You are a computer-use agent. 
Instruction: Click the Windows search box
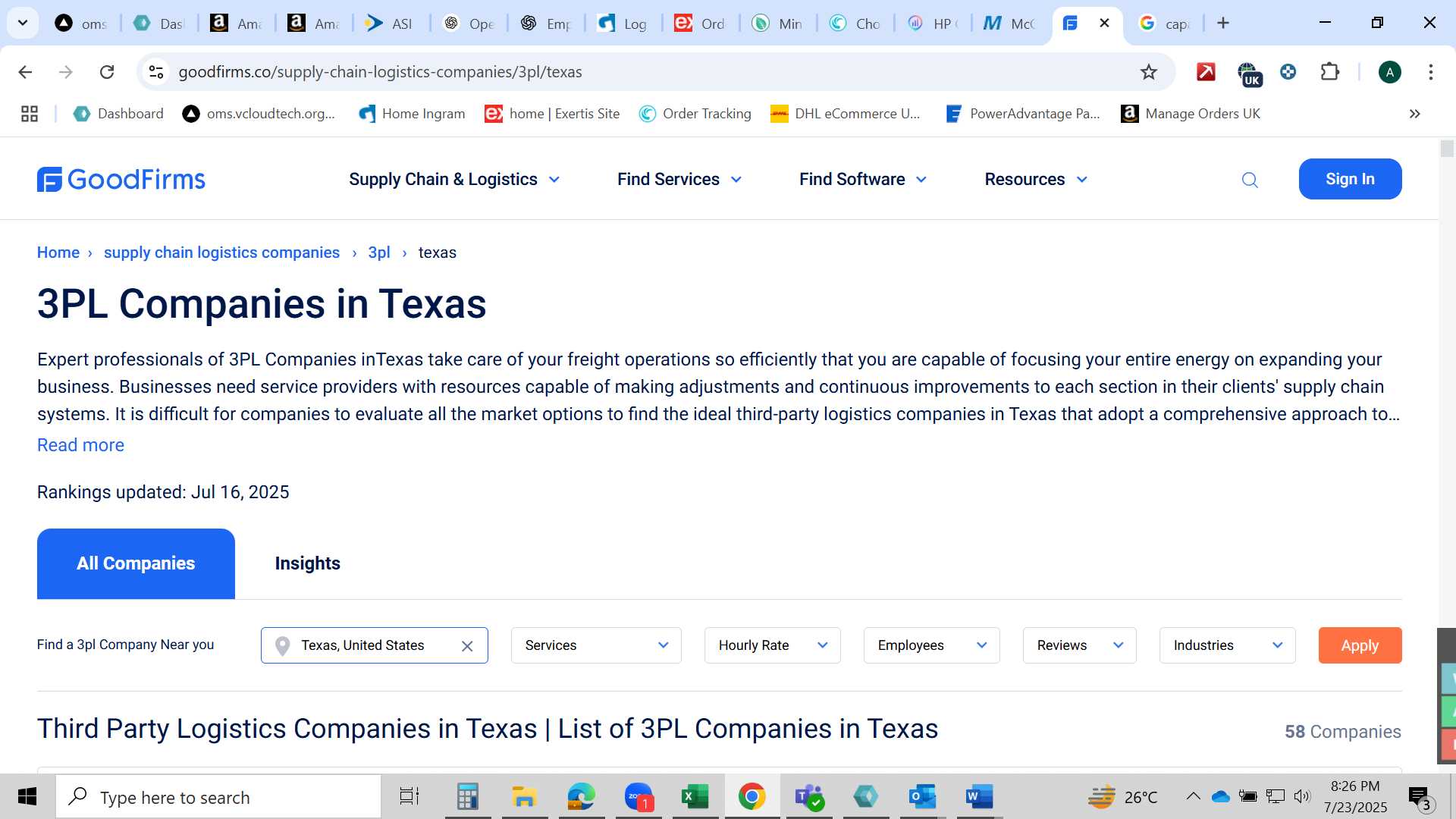point(218,797)
